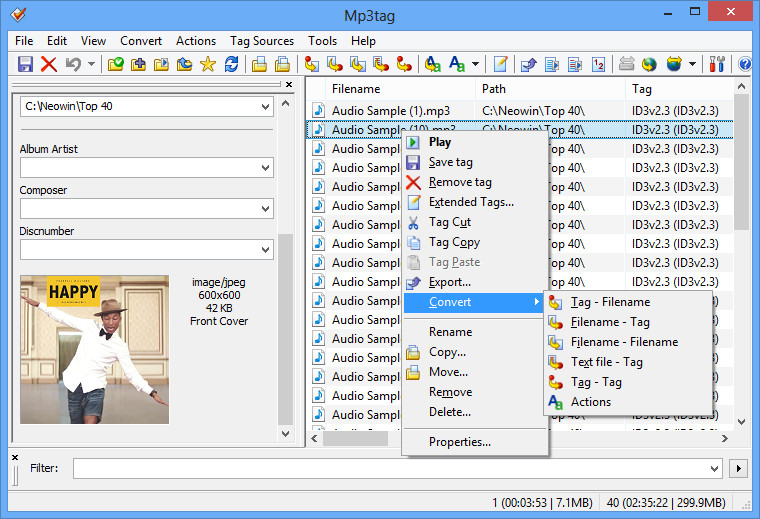Click the Tag - Filename converter icon in the toolbar
760x519 pixels.
[312, 64]
